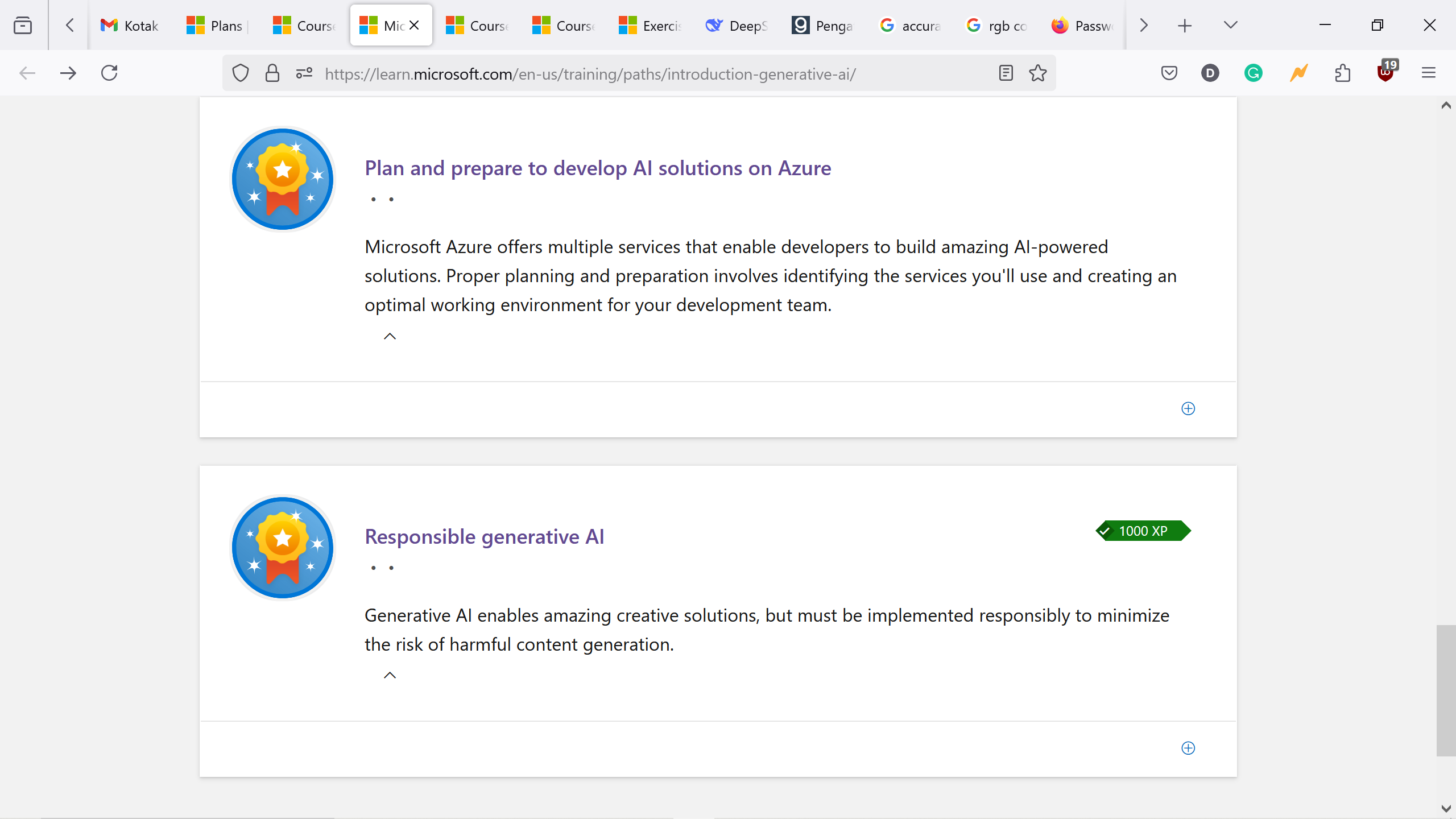Switch to the DeepSeek tab

pyautogui.click(x=737, y=26)
